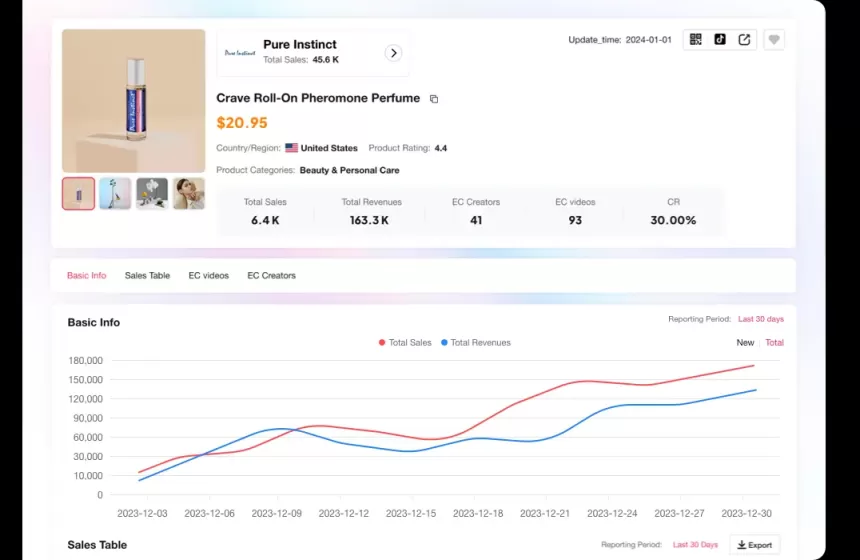
Task: Switch chart to Total data
Action: tap(774, 343)
